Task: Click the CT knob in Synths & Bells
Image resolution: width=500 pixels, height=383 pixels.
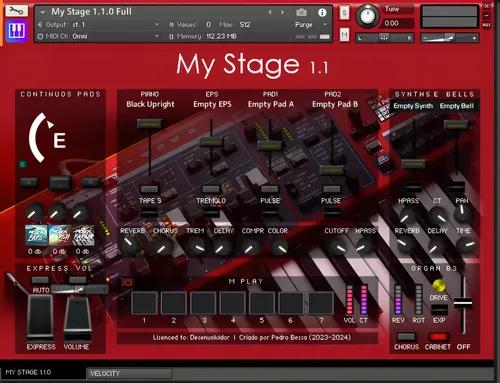Action: pyautogui.click(x=439, y=216)
